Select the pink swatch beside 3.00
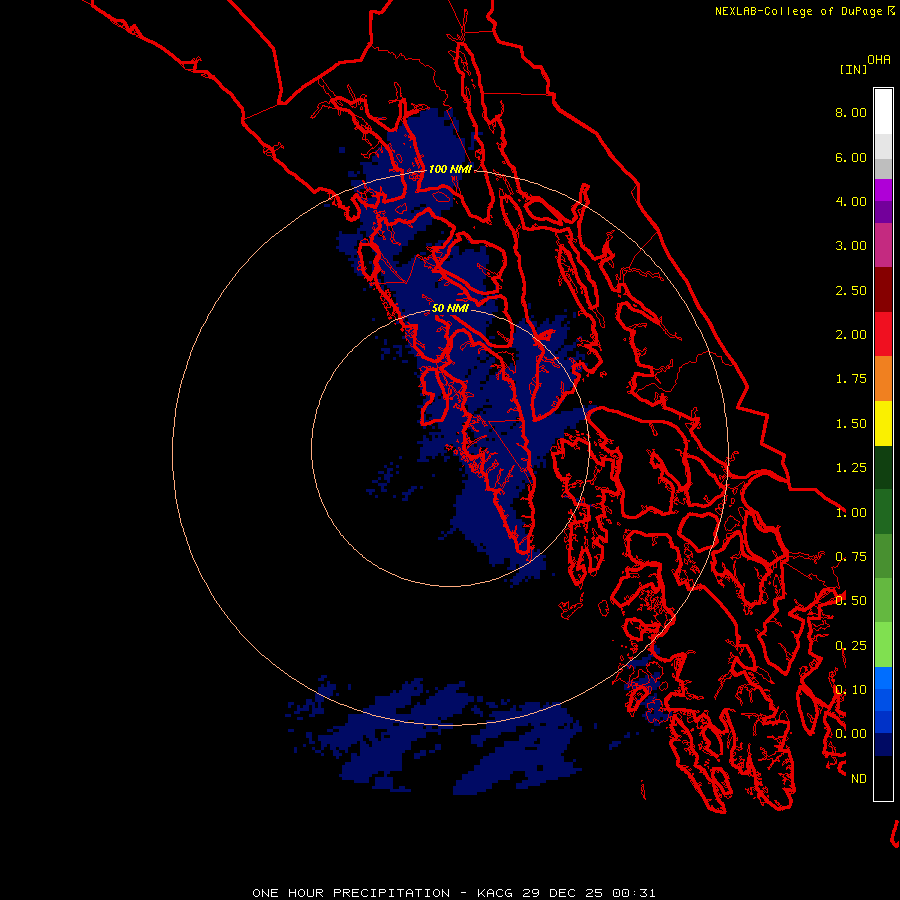900x900 pixels. click(x=883, y=246)
